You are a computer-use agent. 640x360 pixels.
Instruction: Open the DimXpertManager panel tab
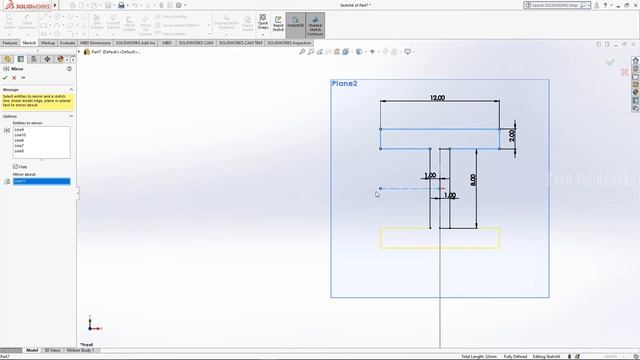click(x=47, y=59)
